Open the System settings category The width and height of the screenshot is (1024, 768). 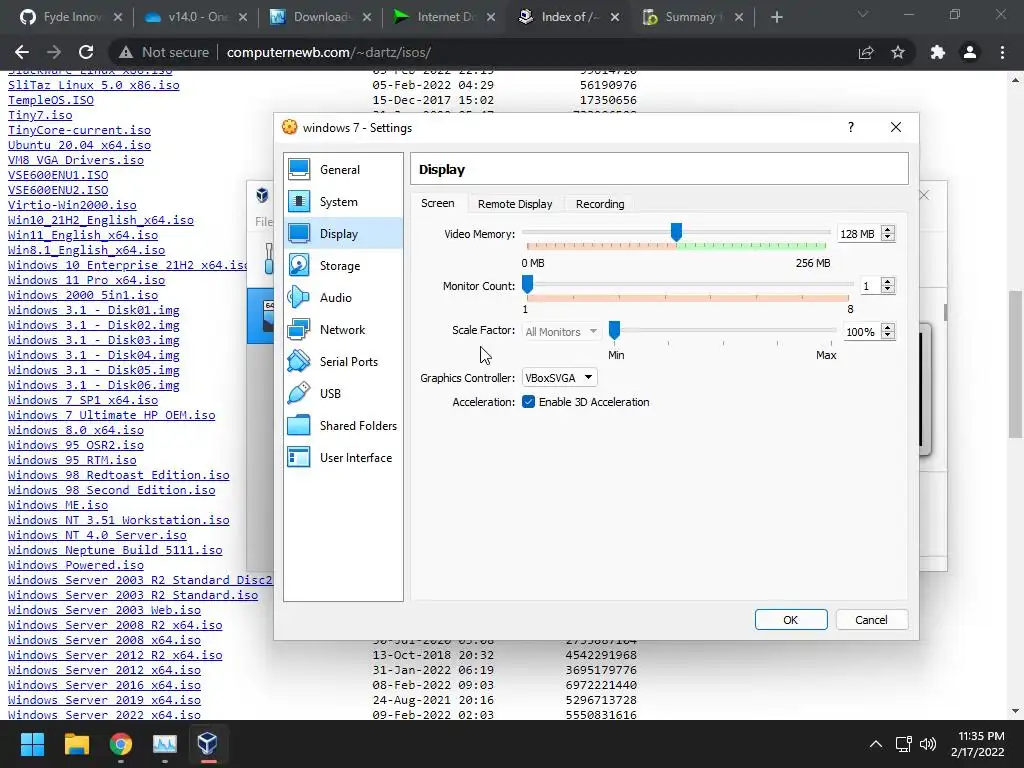pos(343,202)
